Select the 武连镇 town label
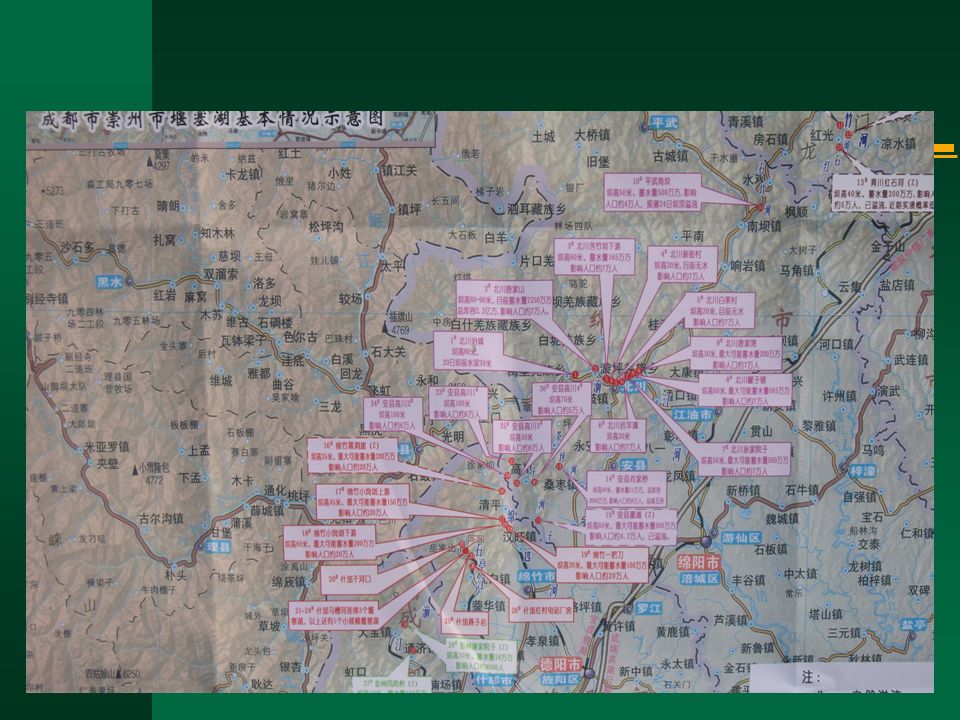The height and width of the screenshot is (720, 960). click(x=911, y=359)
